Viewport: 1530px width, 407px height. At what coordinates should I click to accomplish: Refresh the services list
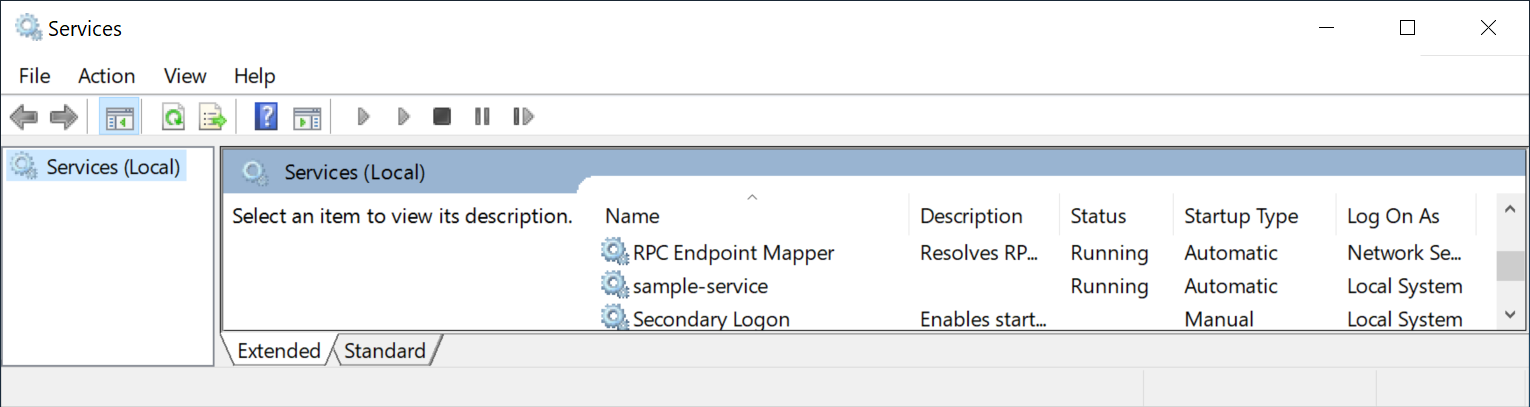174,117
